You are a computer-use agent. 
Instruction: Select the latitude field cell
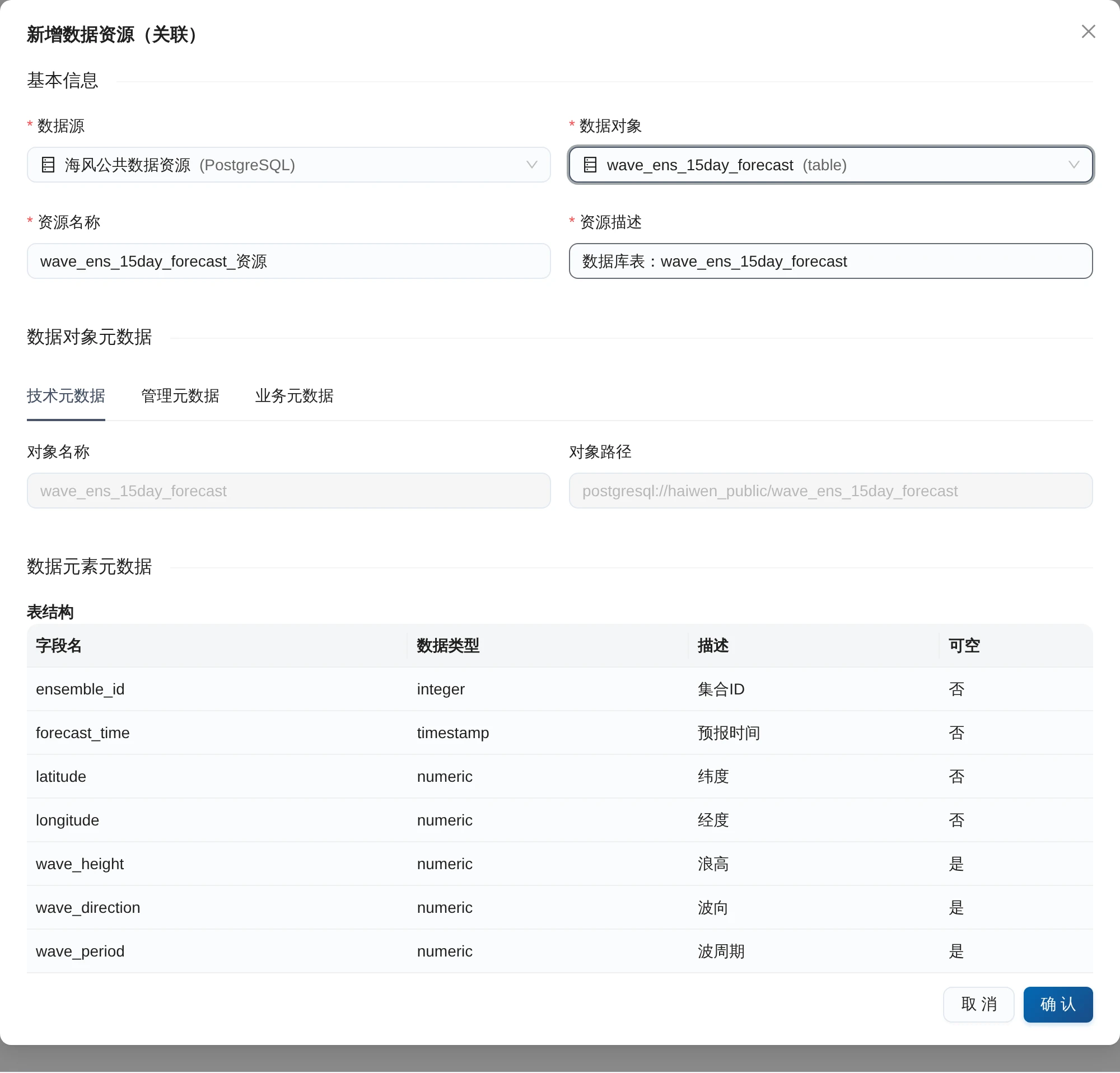coord(217,776)
